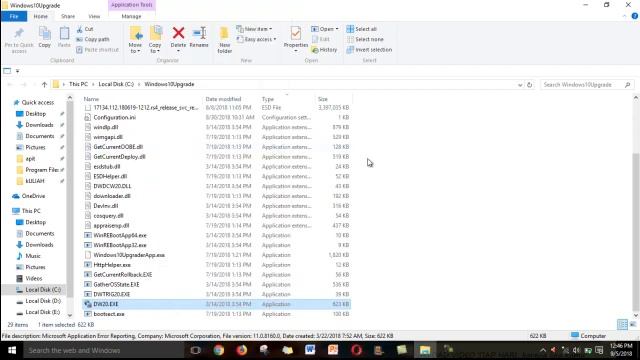Image resolution: width=640 pixels, height=360 pixels.
Task: Click History in the ribbon
Action: tap(324, 49)
